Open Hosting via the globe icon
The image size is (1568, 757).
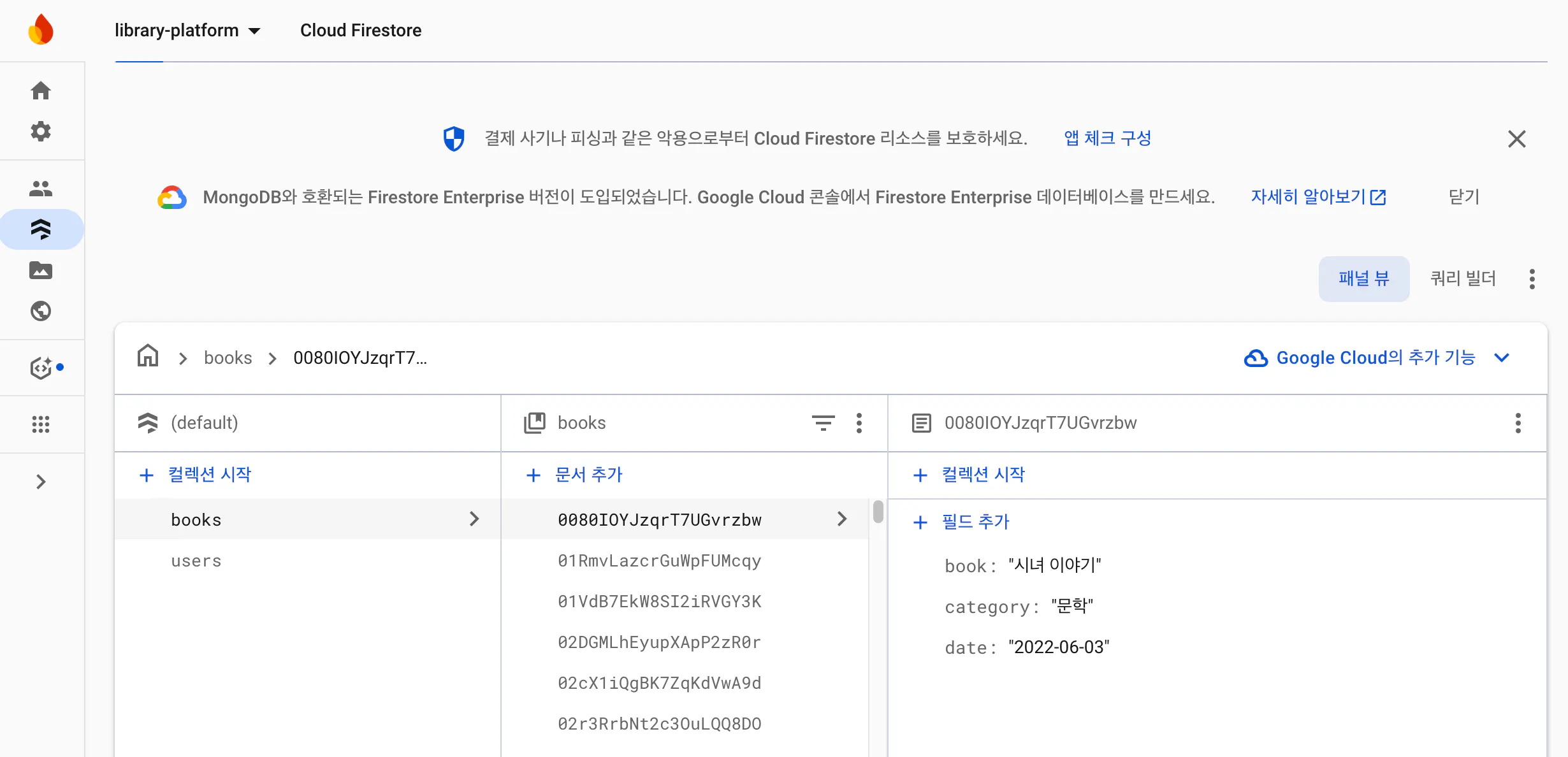click(x=41, y=311)
